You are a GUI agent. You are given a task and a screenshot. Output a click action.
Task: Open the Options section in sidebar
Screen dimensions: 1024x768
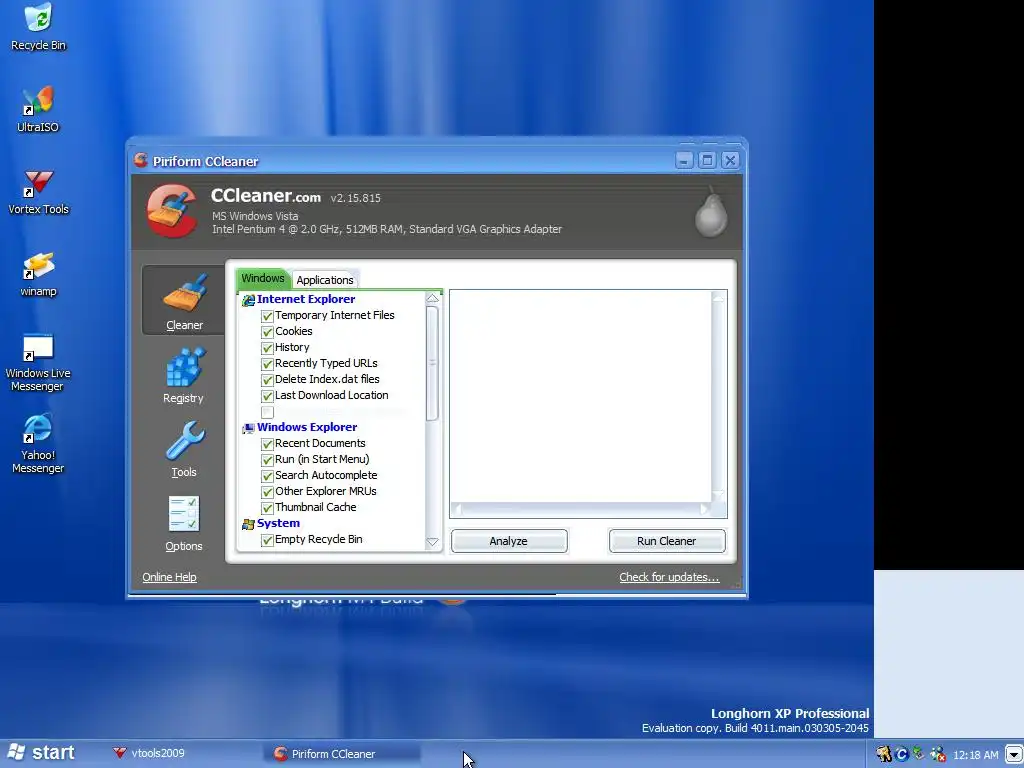[x=184, y=523]
